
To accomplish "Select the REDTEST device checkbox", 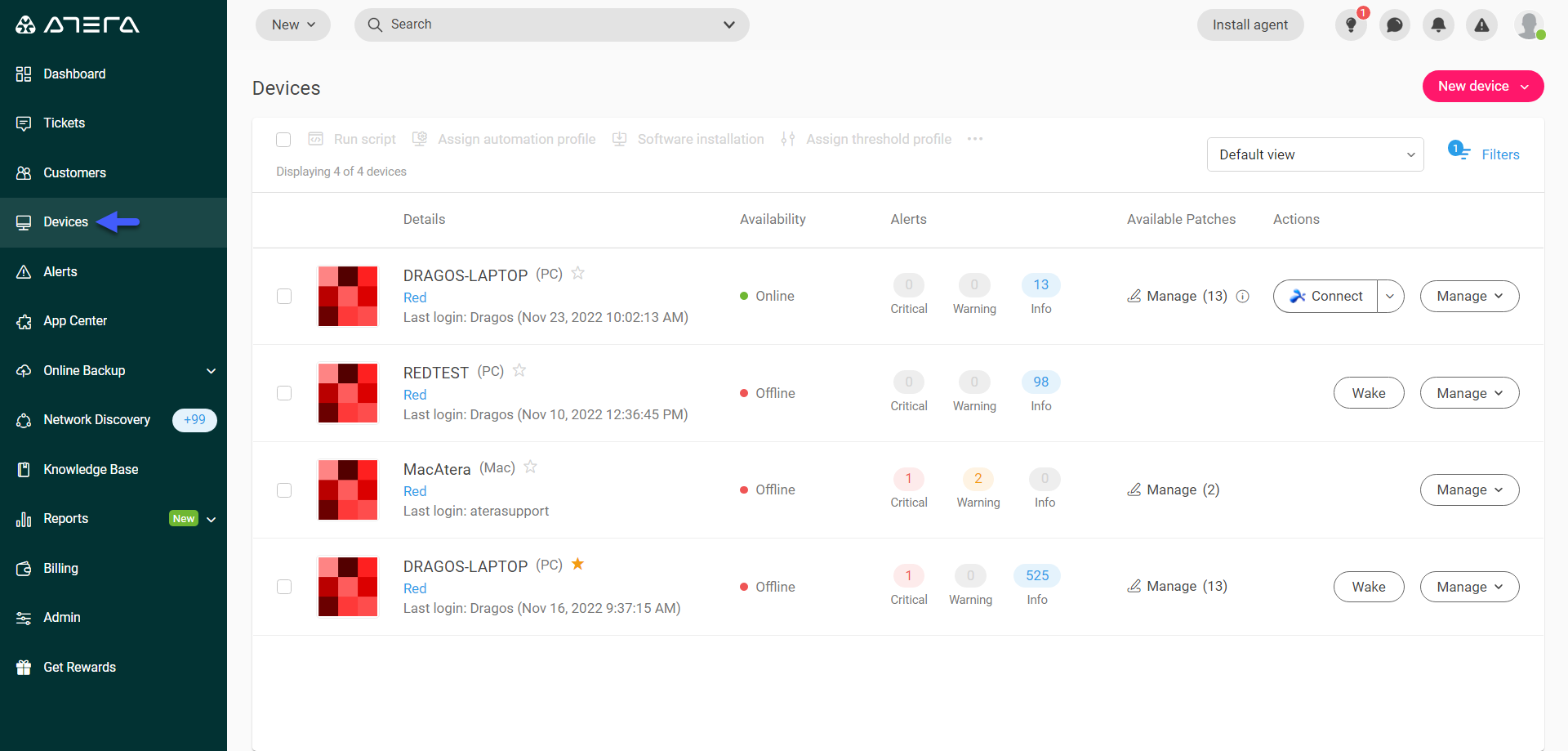I will point(284,393).
